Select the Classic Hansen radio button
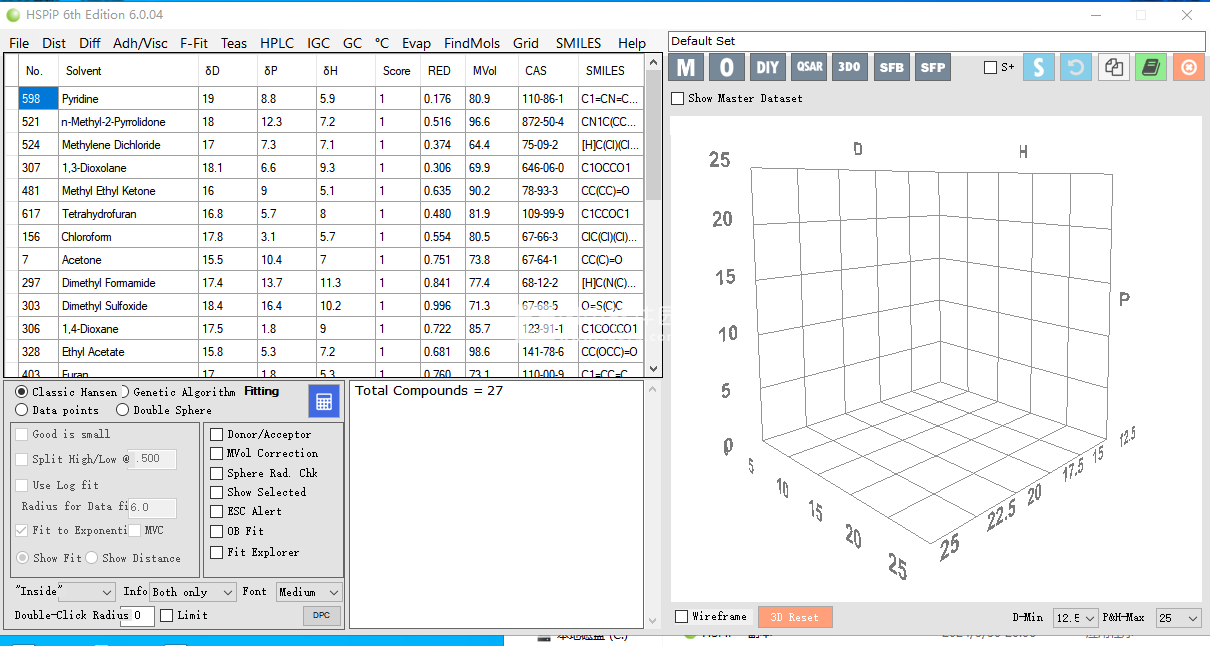 coord(22,392)
